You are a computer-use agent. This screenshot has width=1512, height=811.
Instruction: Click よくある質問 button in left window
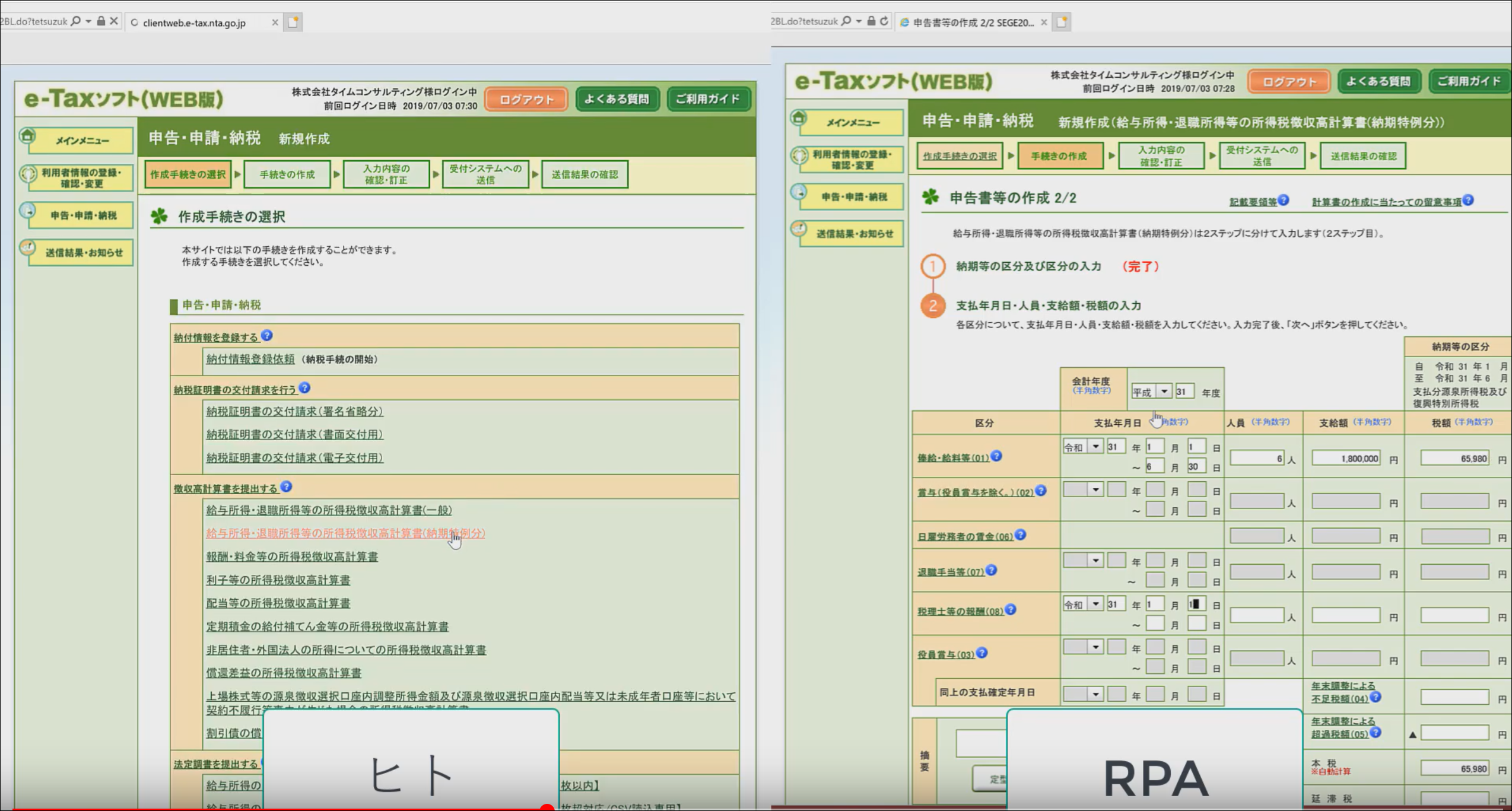(617, 99)
